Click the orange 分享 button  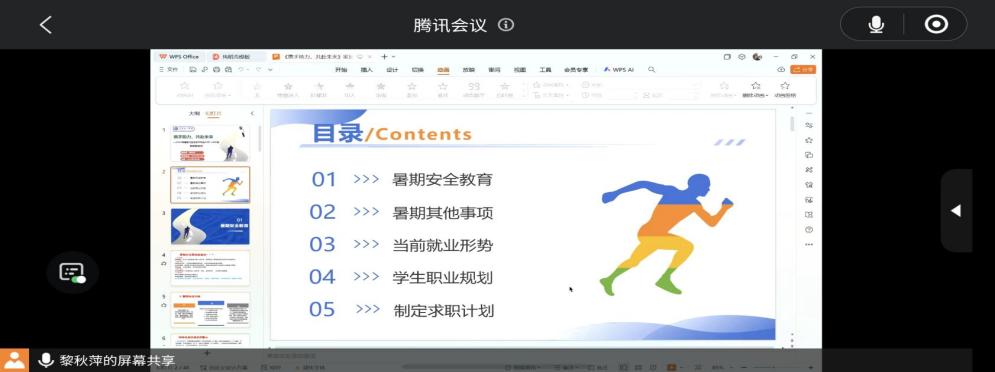[803, 69]
